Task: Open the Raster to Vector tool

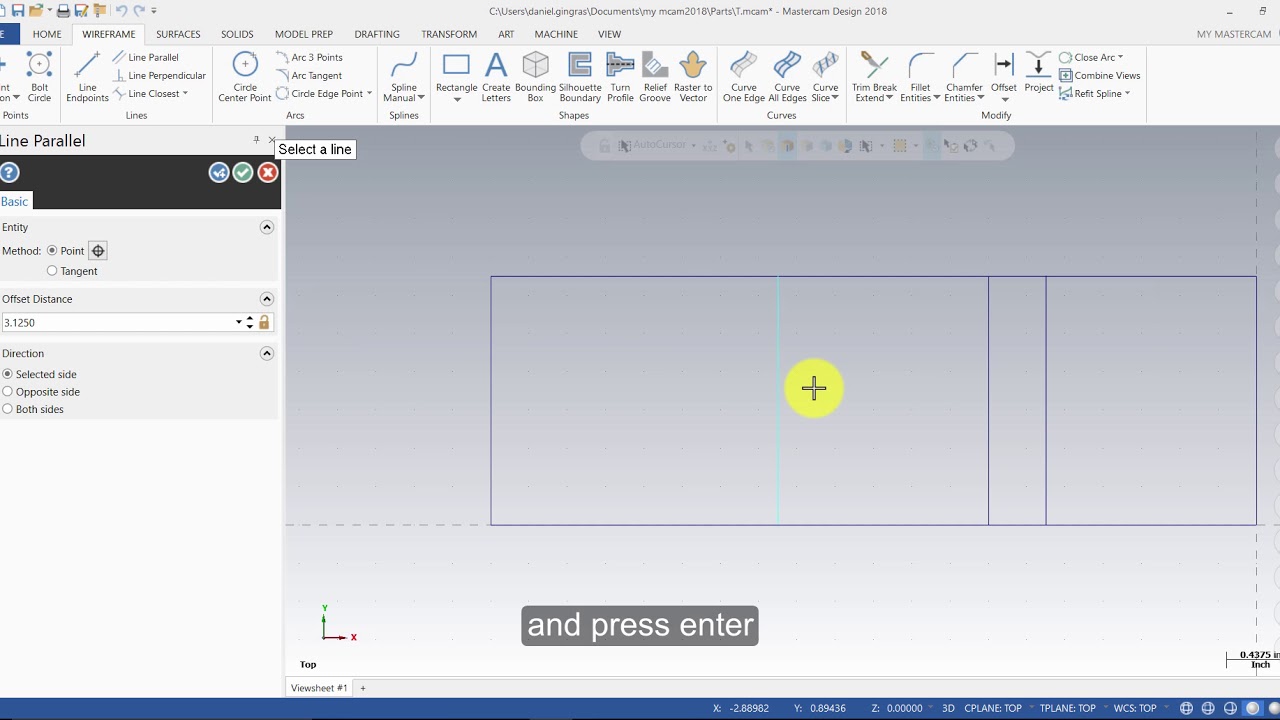Action: point(693,78)
